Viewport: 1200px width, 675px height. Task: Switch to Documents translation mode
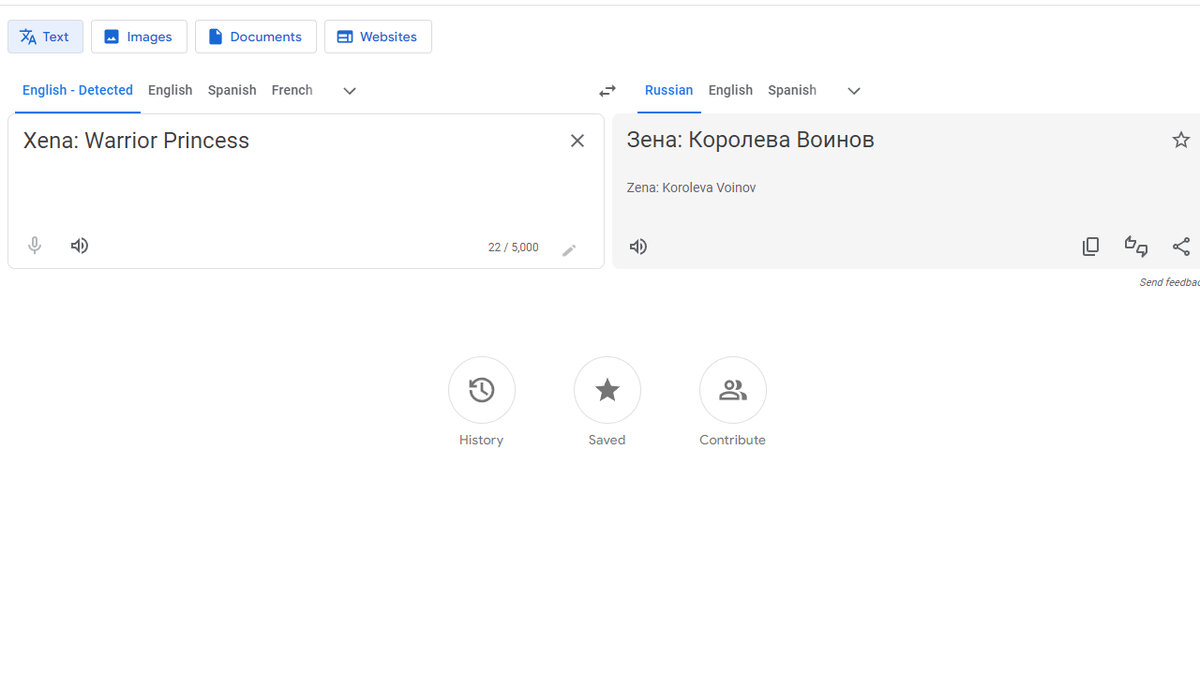pyautogui.click(x=256, y=37)
